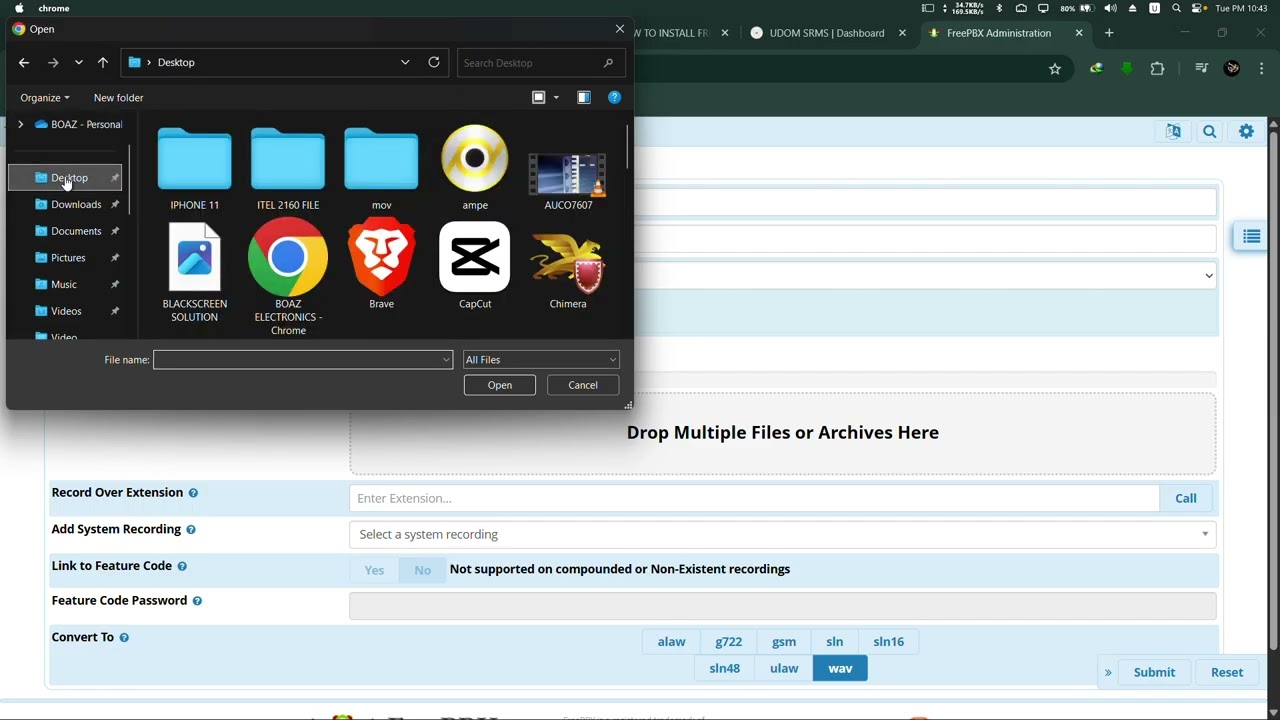The width and height of the screenshot is (1280, 720).
Task: Toggle sln16 conversion format
Action: coord(889,642)
